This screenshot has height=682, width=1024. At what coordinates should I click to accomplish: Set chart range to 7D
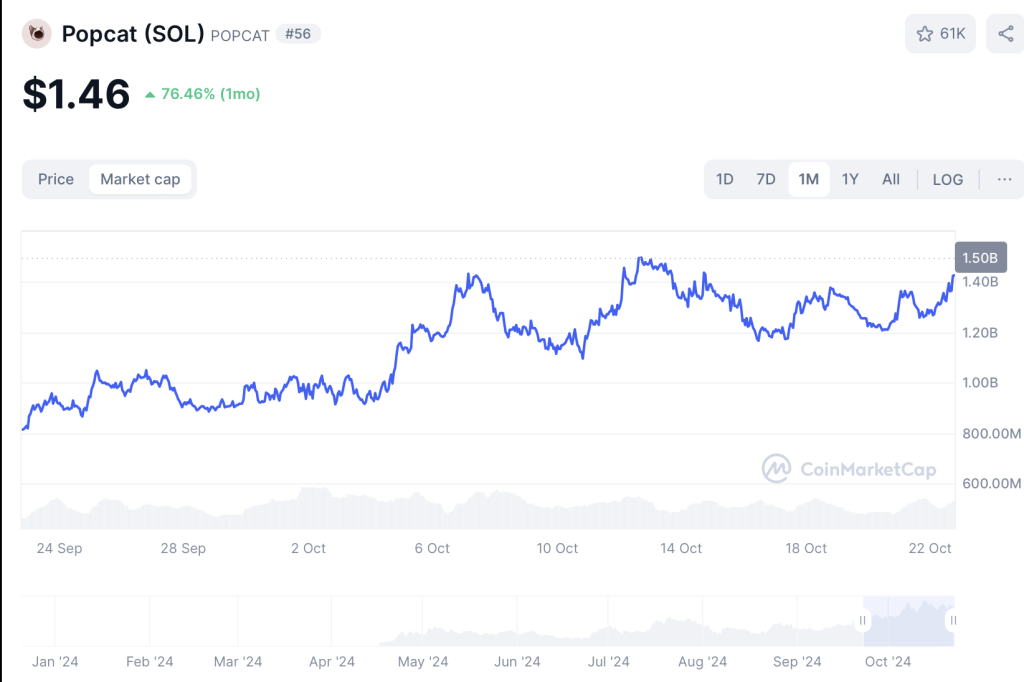[x=765, y=179]
